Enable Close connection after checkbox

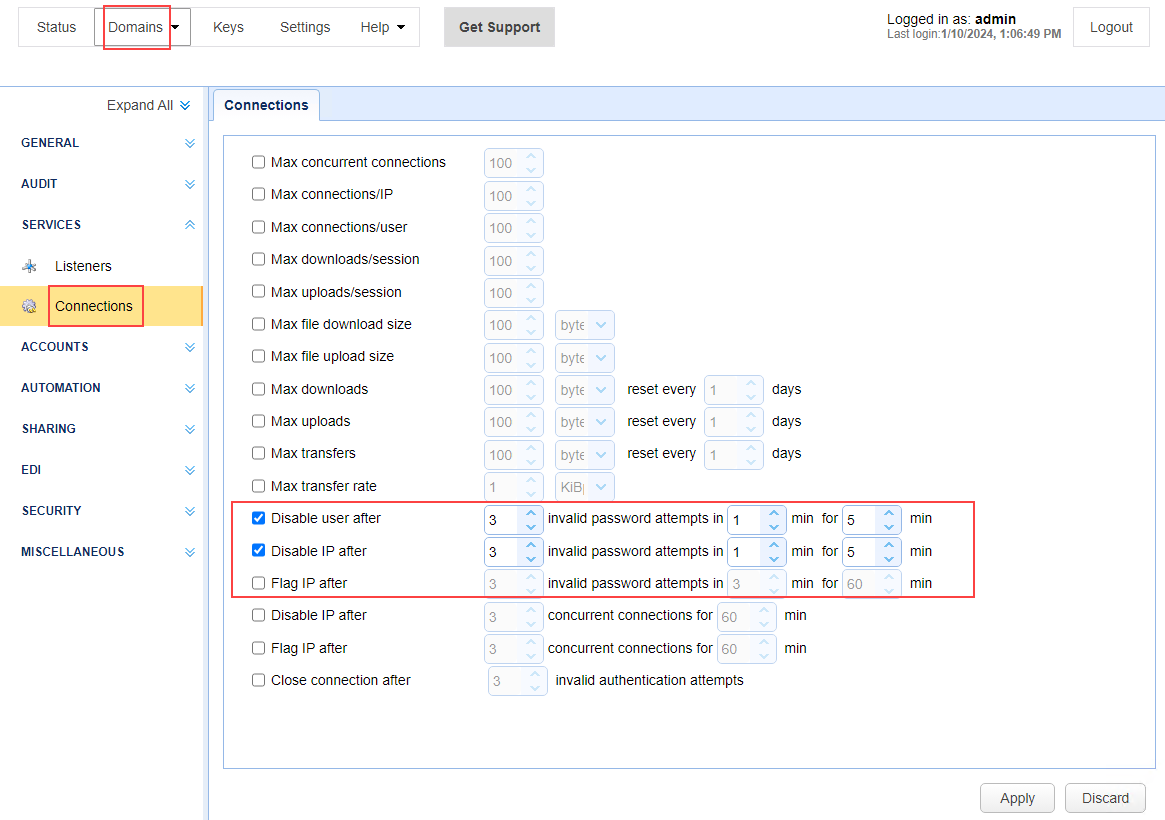click(258, 680)
